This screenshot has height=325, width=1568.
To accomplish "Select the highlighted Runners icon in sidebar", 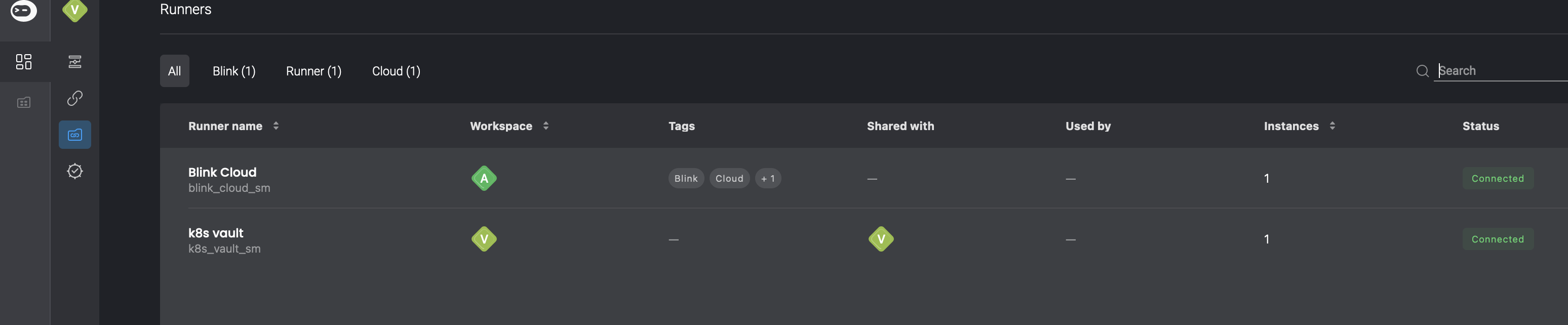I will pyautogui.click(x=75, y=135).
